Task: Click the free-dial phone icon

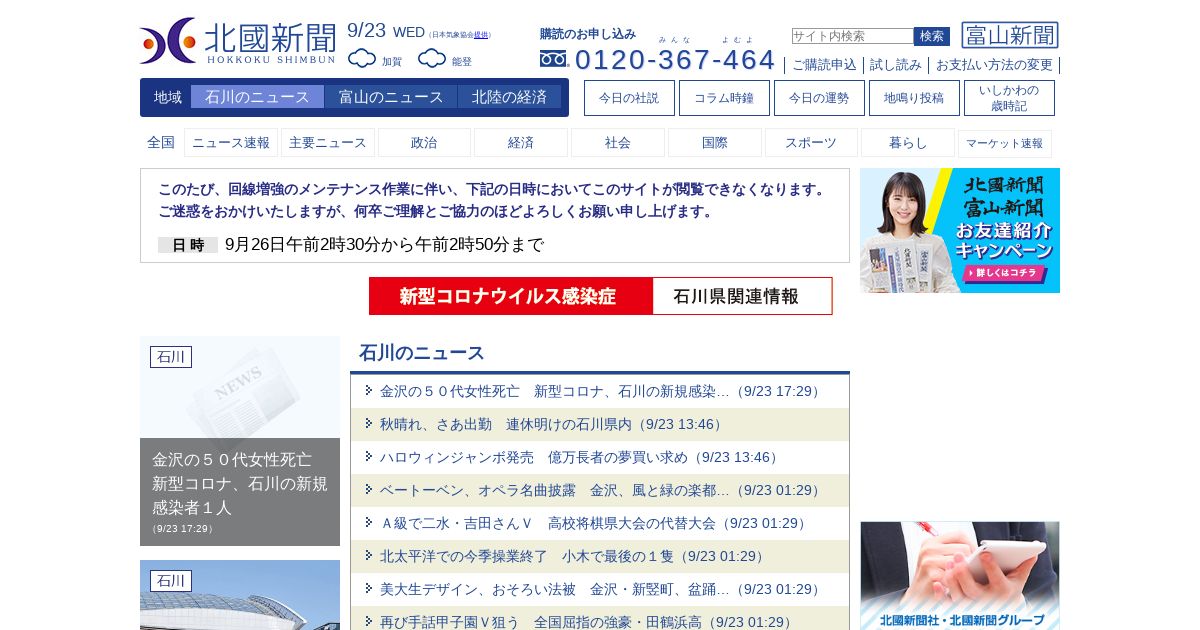Action: tap(554, 59)
